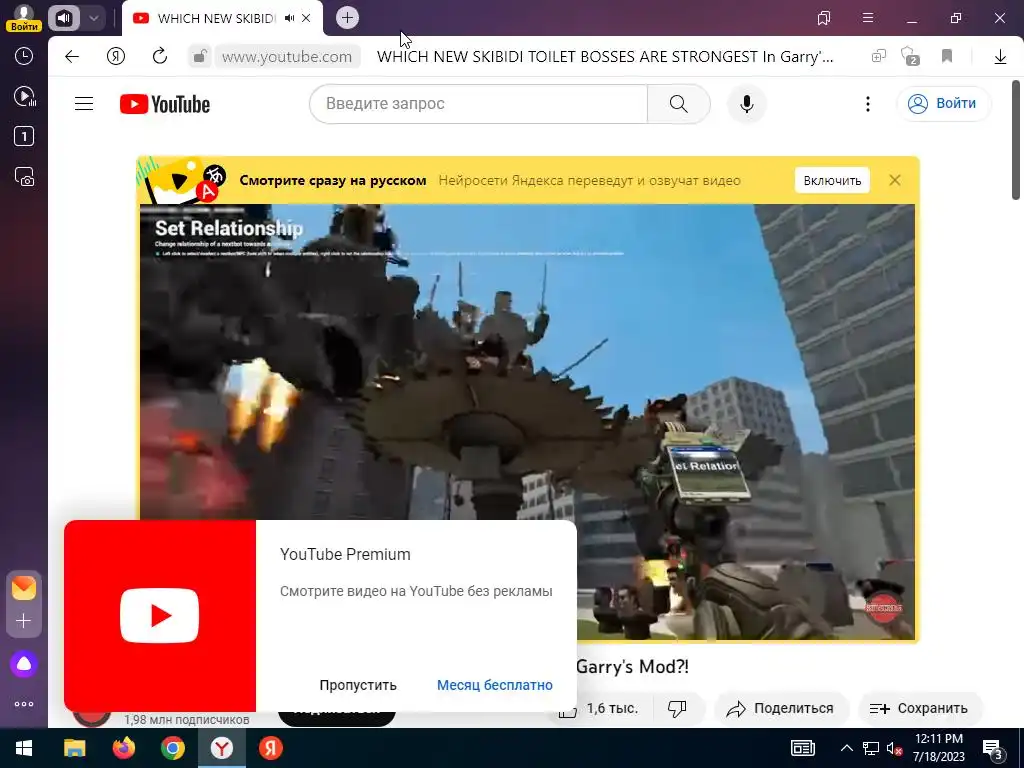The width and height of the screenshot is (1024, 768).
Task: Start voice search with microphone icon
Action: pyautogui.click(x=746, y=104)
